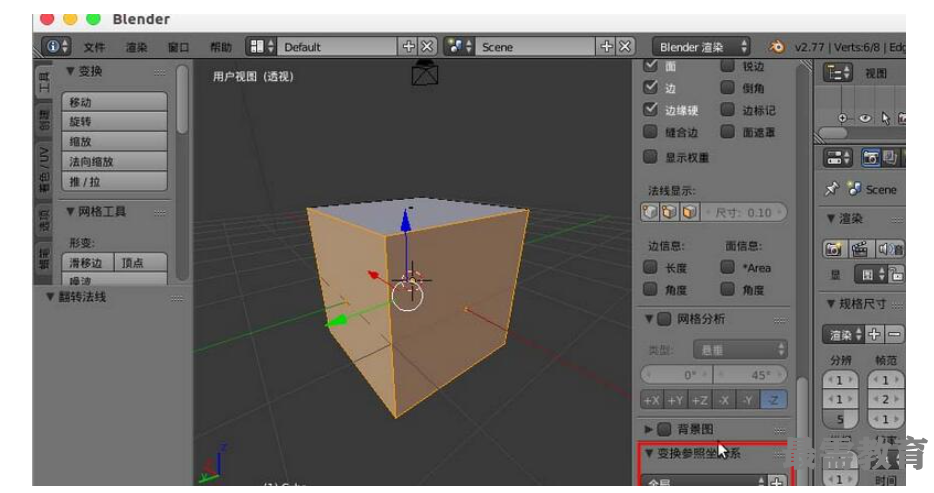
Task: Click the 推 / 拉 push/pull button
Action: pos(114,182)
